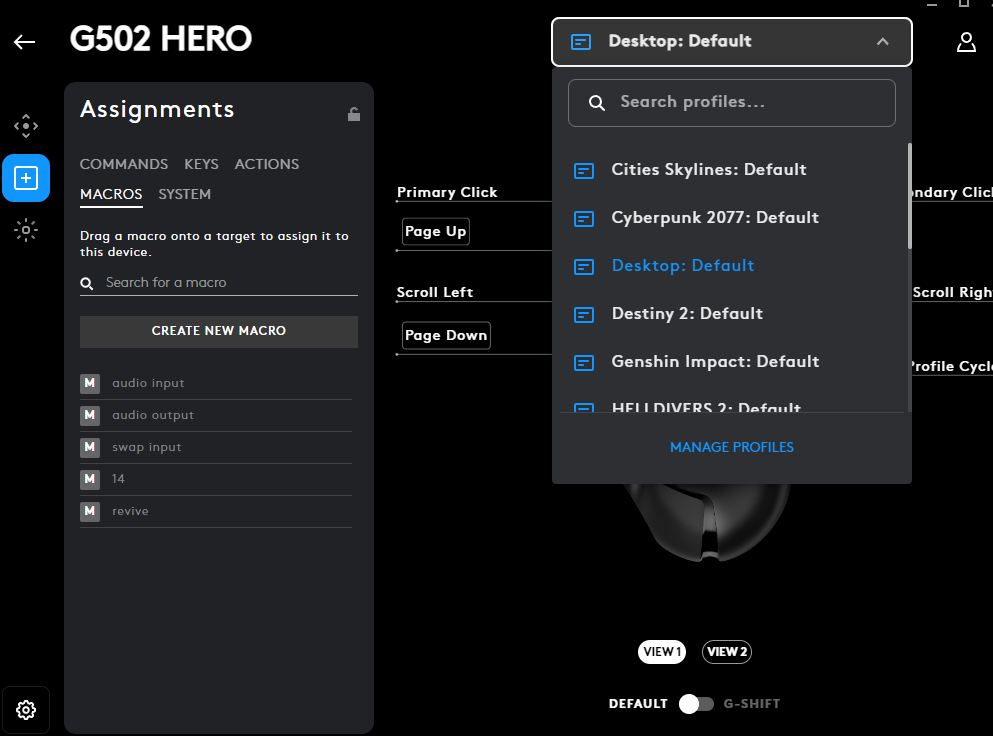Image resolution: width=993 pixels, height=736 pixels.
Task: Click the chevron arrow on profile selector
Action: point(882,42)
